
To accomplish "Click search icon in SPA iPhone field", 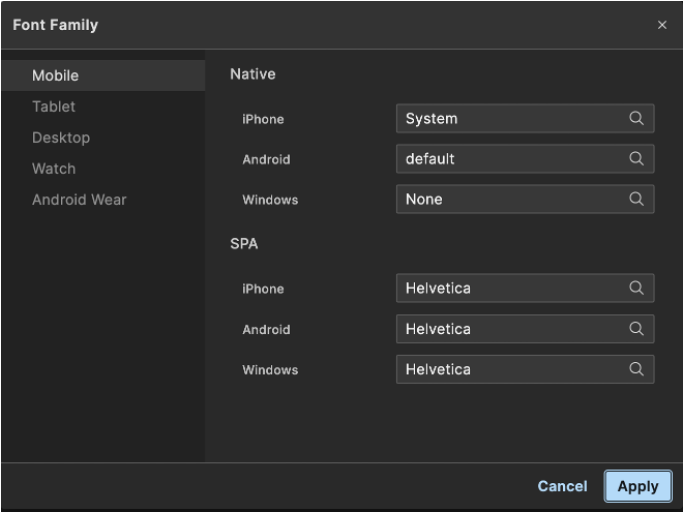I will [x=636, y=288].
